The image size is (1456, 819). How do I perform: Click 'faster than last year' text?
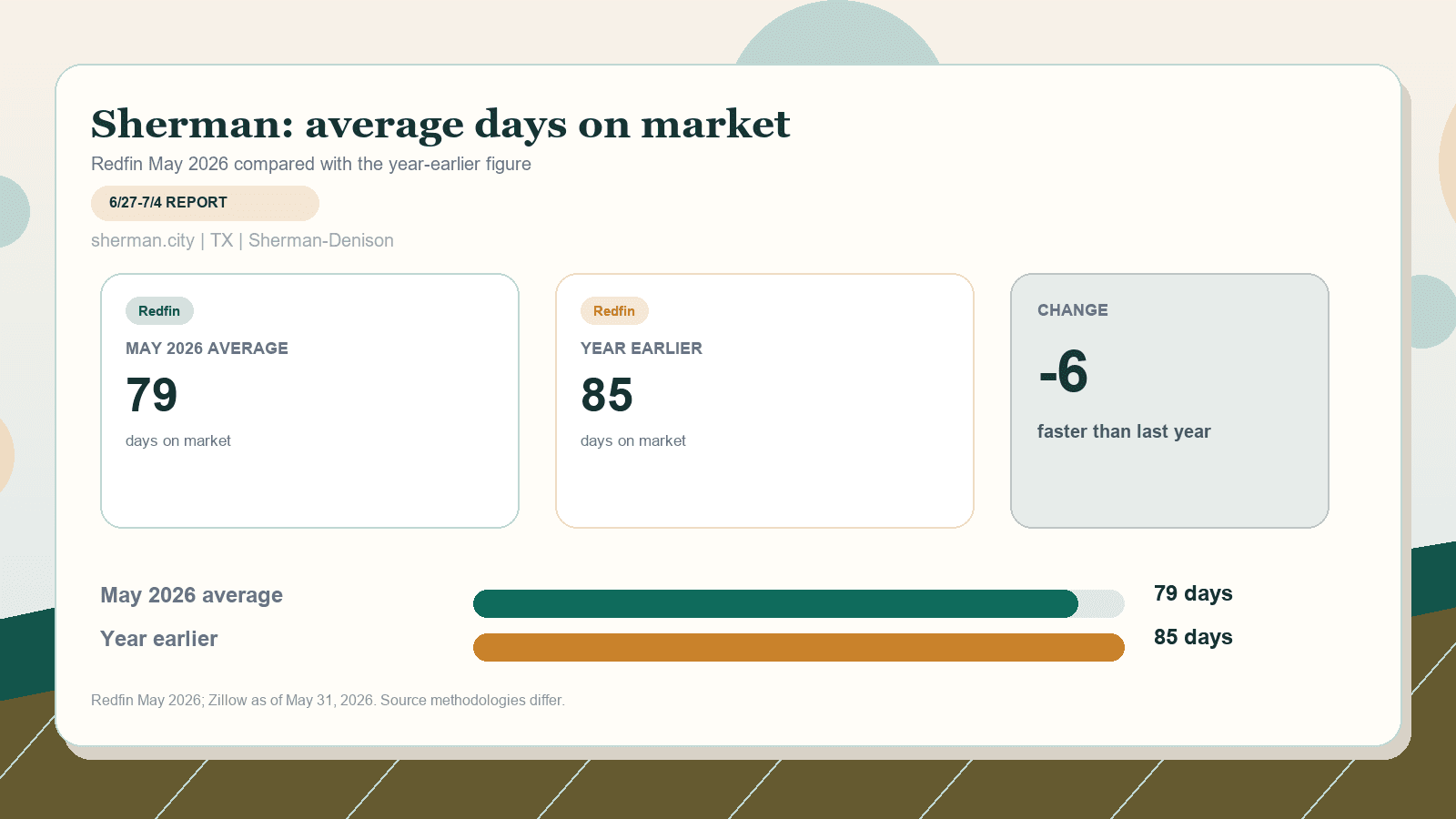[x=1124, y=431]
